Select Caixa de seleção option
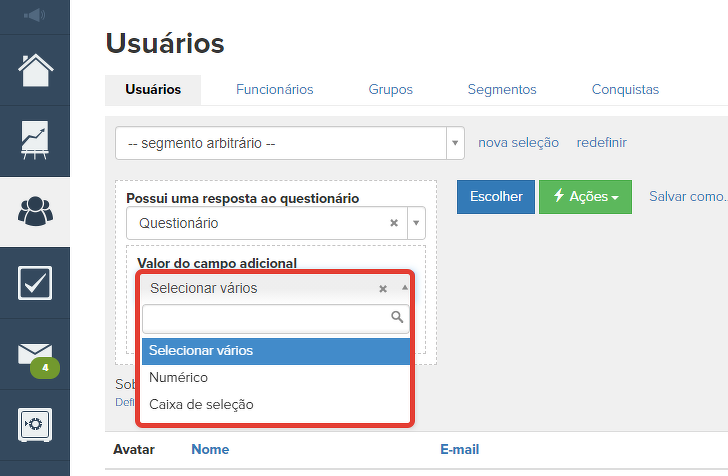The image size is (728, 476). tap(201, 405)
